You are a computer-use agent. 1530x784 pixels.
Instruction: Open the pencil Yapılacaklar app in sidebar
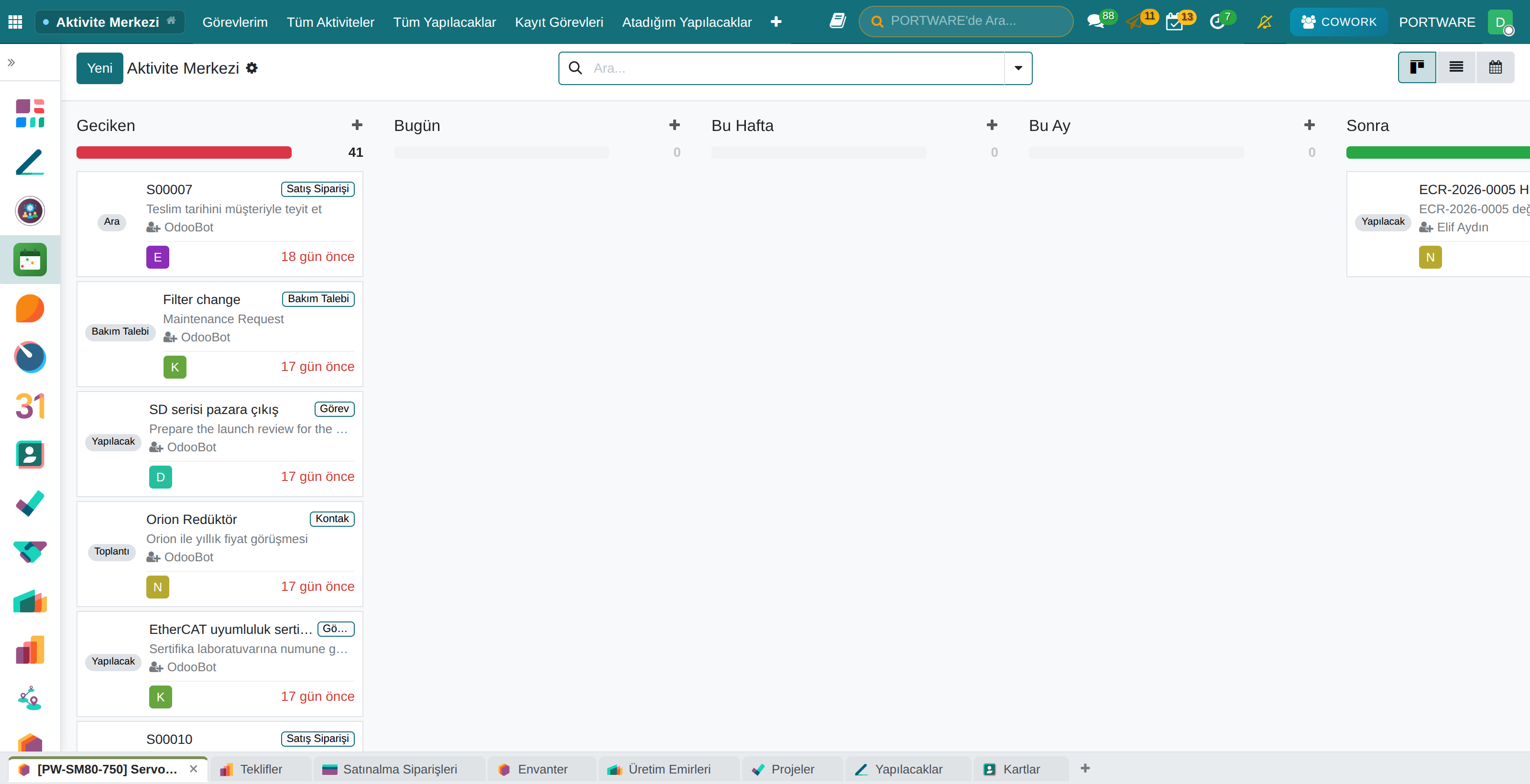pyautogui.click(x=30, y=162)
